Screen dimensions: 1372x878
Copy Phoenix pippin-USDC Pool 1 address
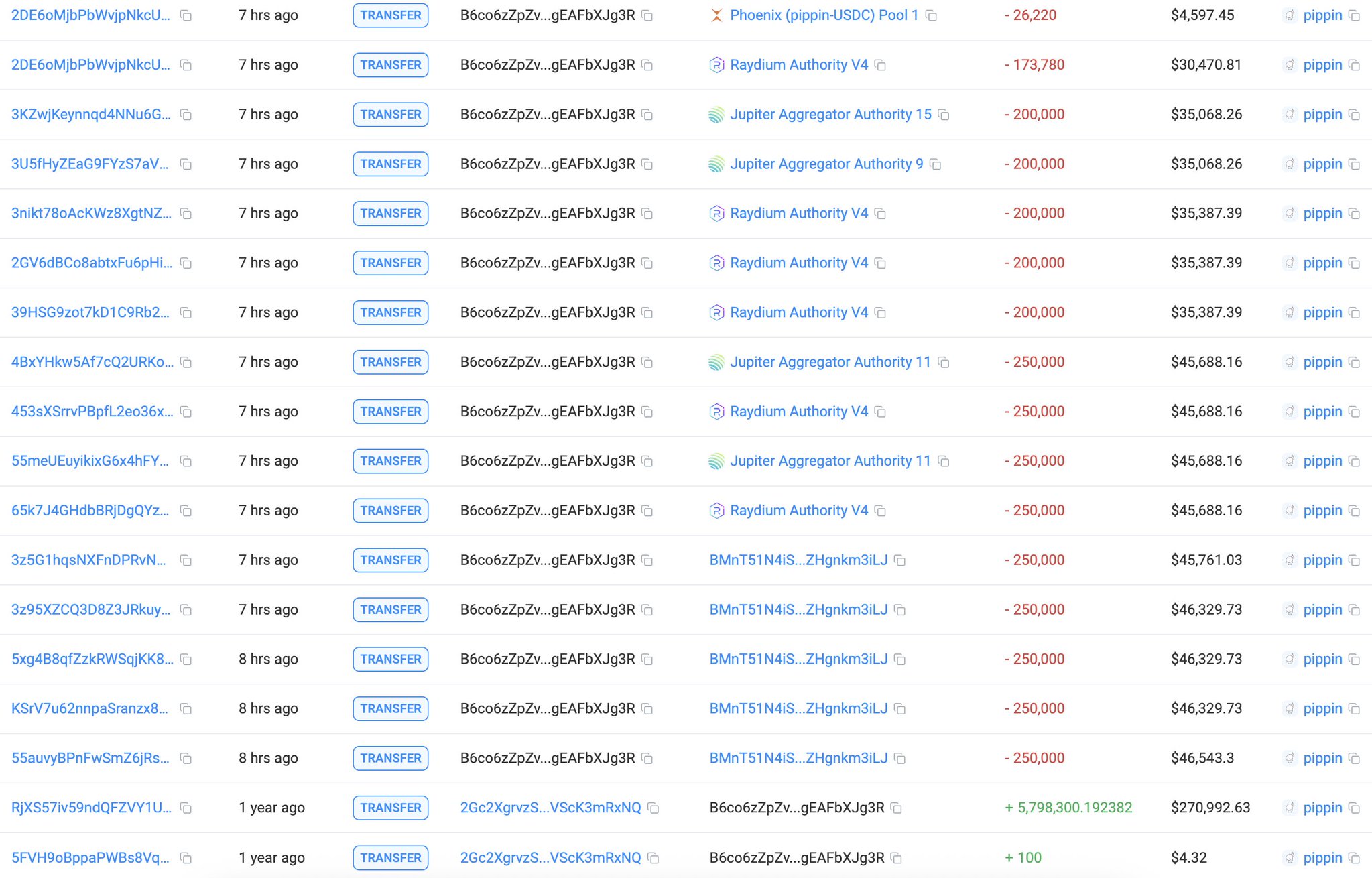931,15
